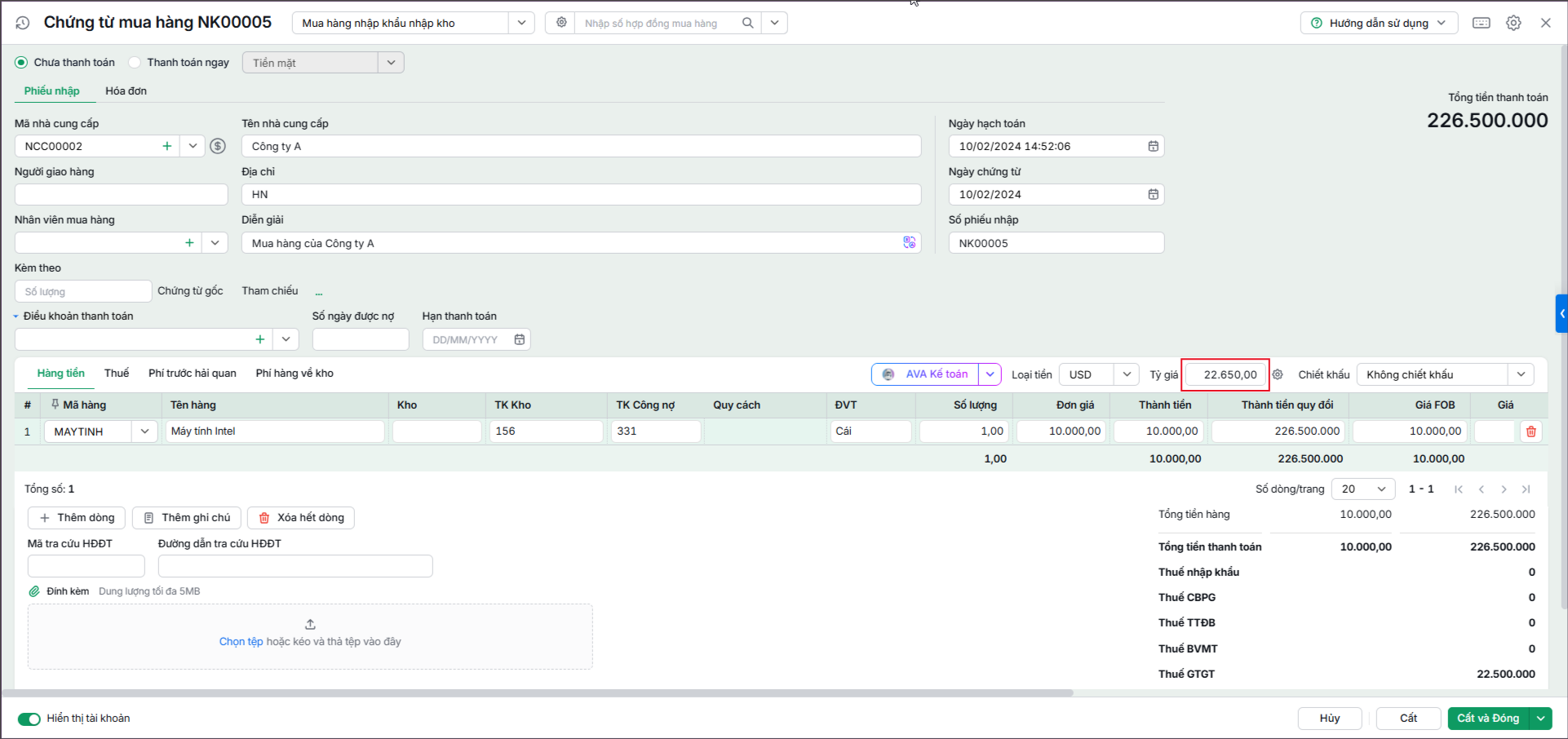Open the calendar for Ngày hạch toán
The image size is (1568, 739).
click(1154, 146)
